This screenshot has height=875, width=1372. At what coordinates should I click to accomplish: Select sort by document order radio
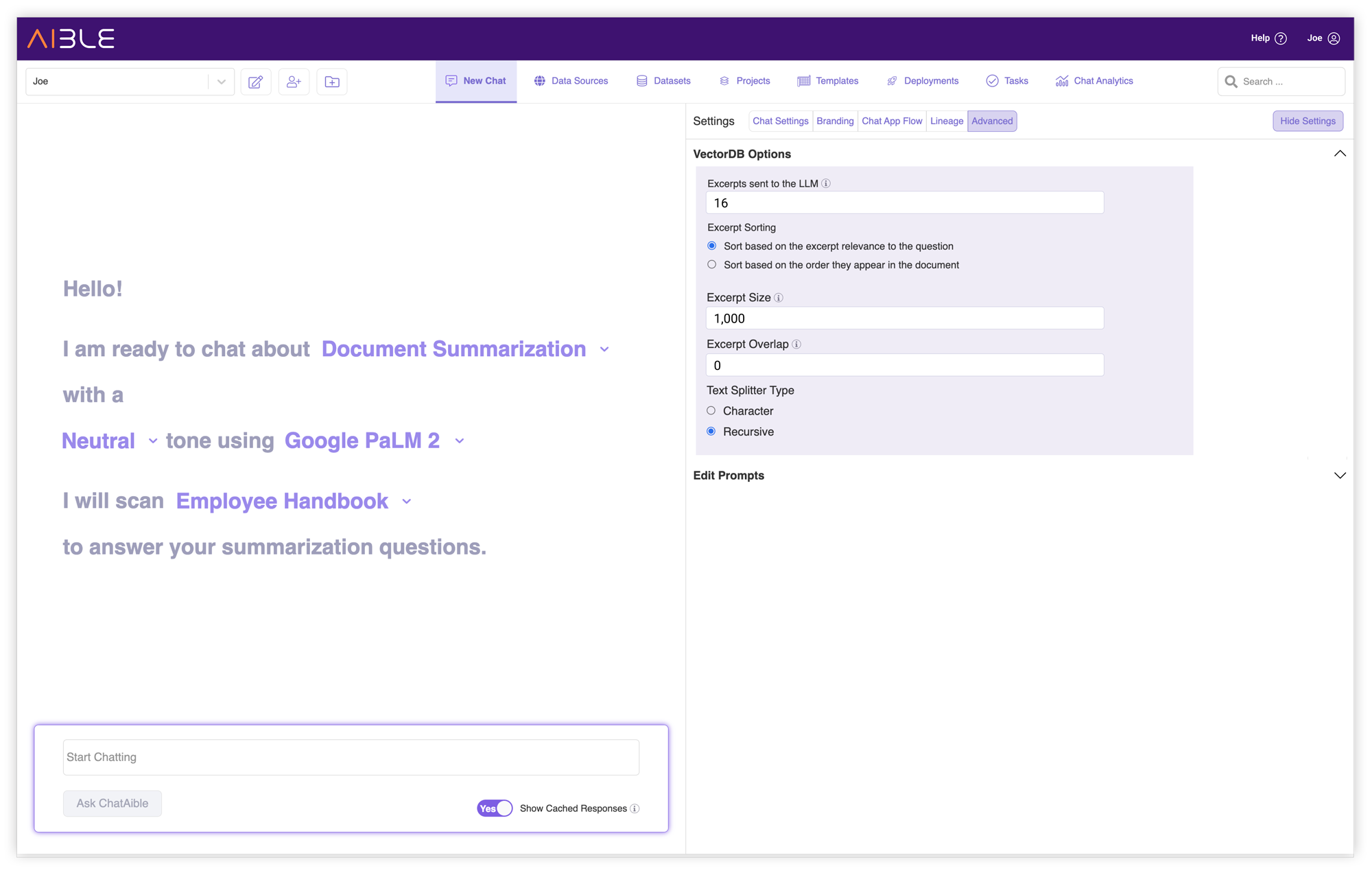pyautogui.click(x=711, y=265)
